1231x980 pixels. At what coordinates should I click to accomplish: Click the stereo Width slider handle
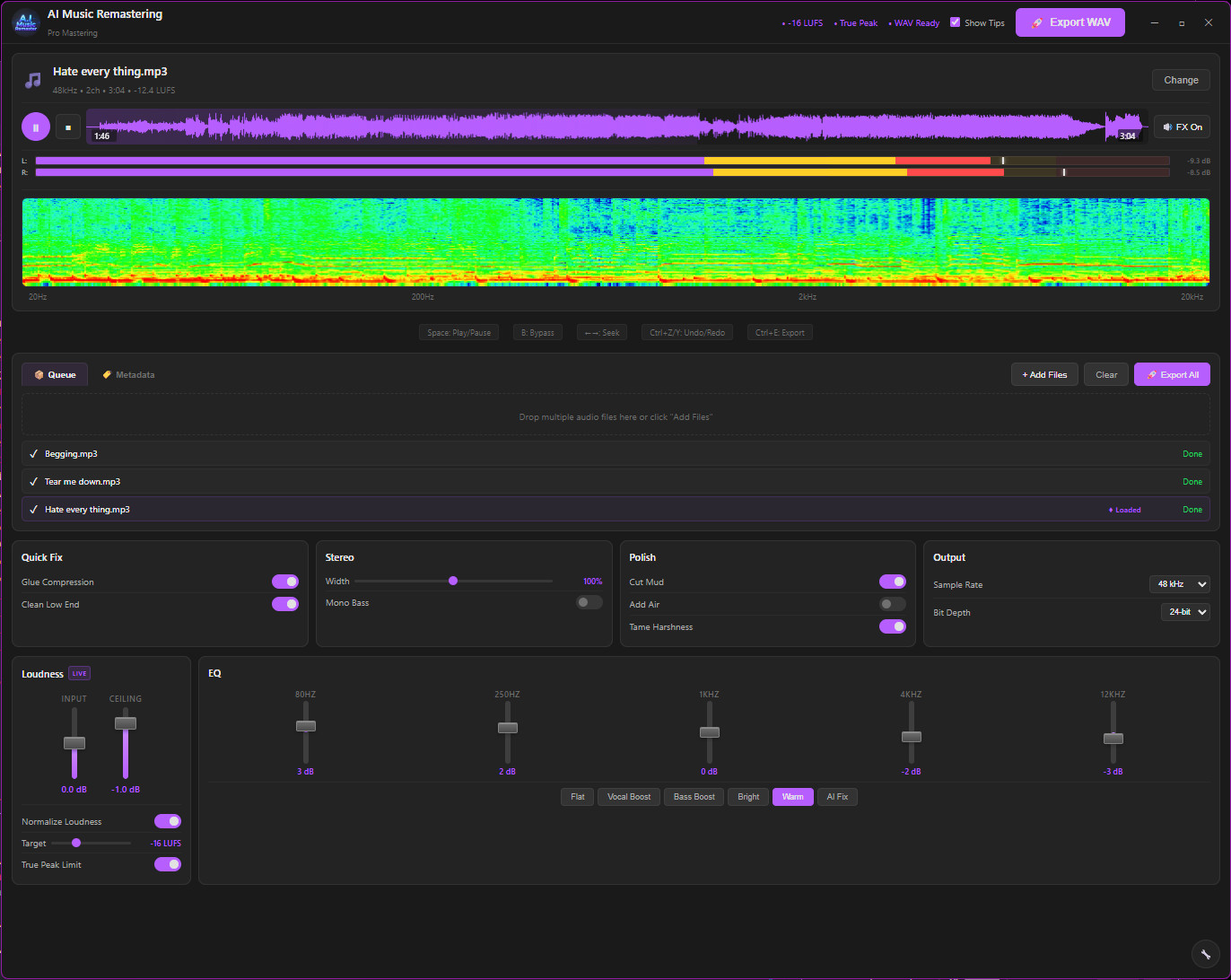[453, 581]
